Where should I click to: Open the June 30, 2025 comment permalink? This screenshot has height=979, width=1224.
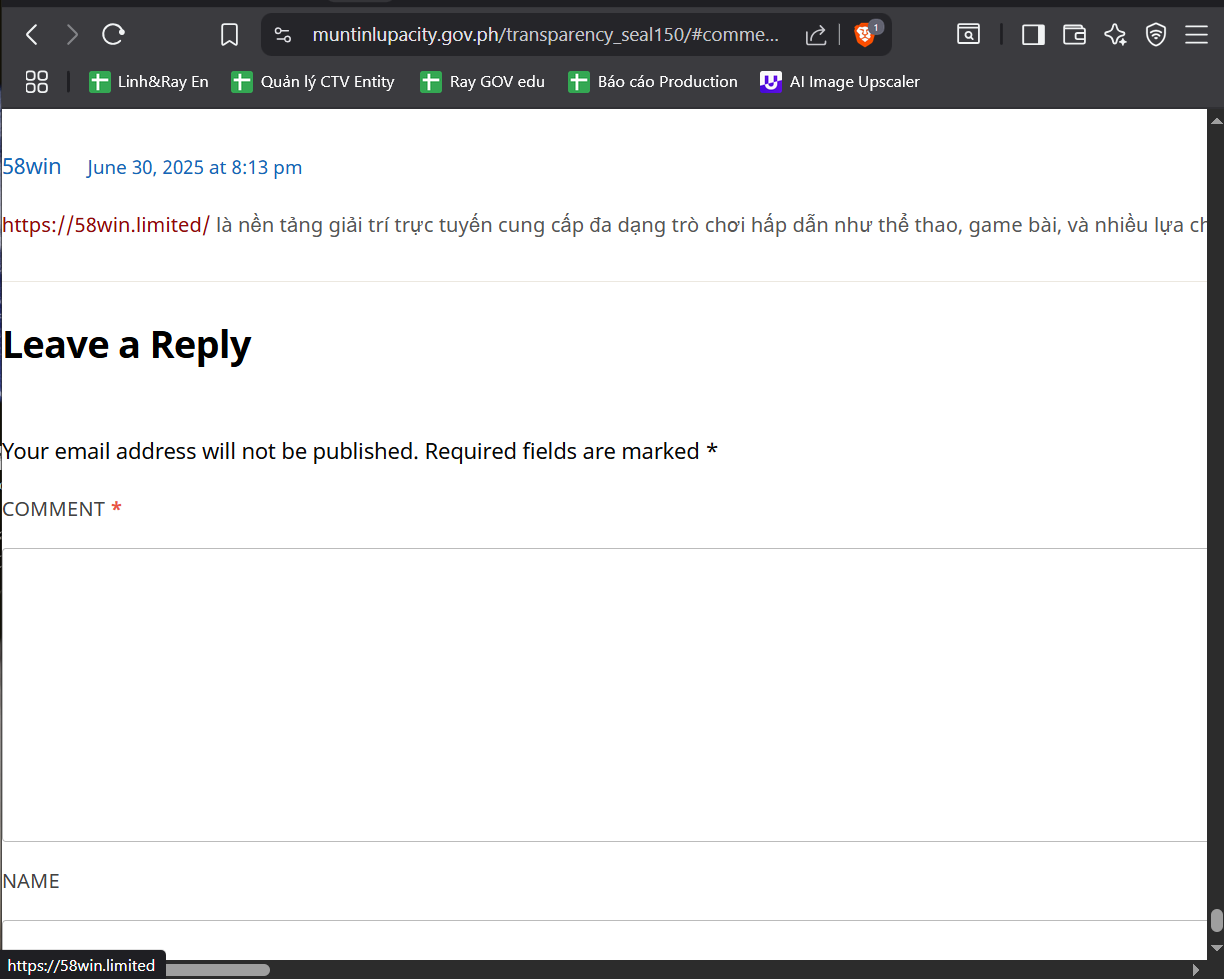coord(194,168)
